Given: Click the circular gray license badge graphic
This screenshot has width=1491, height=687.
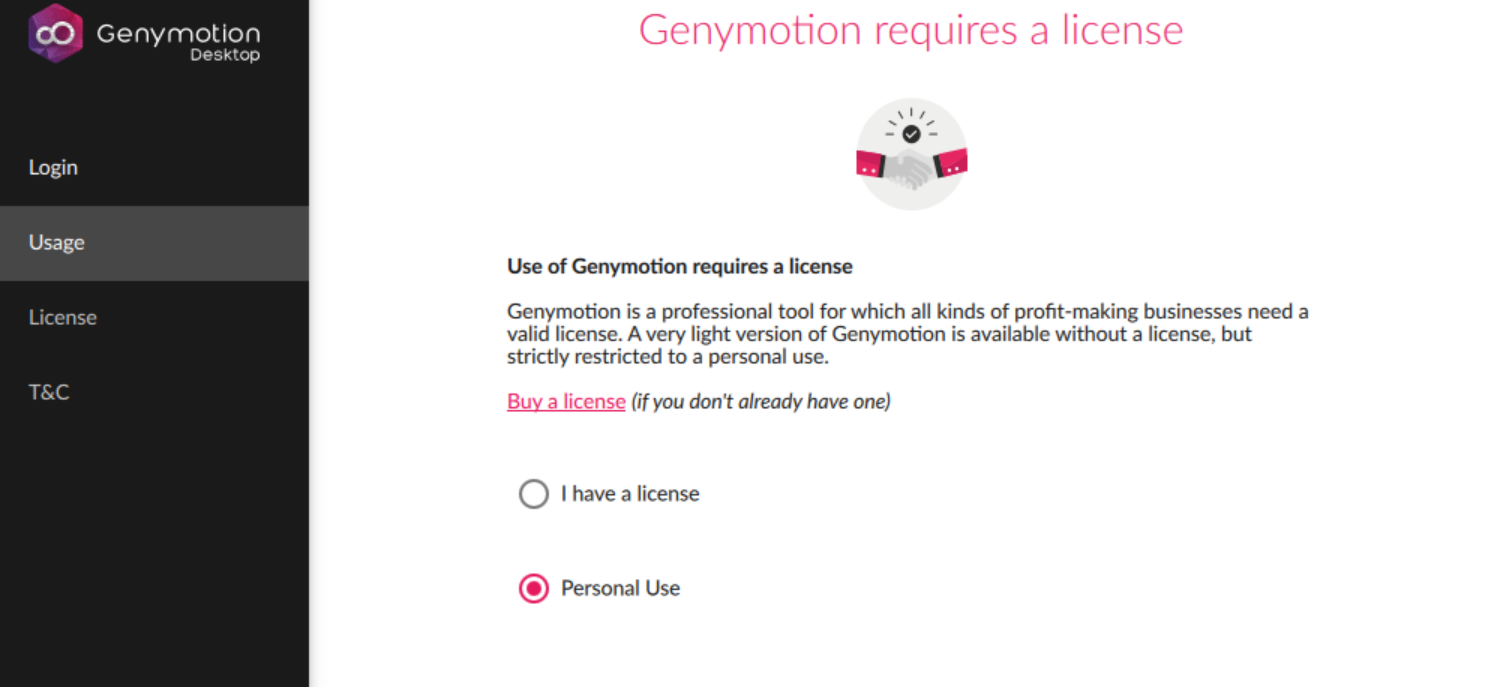Looking at the screenshot, I should click(911, 153).
